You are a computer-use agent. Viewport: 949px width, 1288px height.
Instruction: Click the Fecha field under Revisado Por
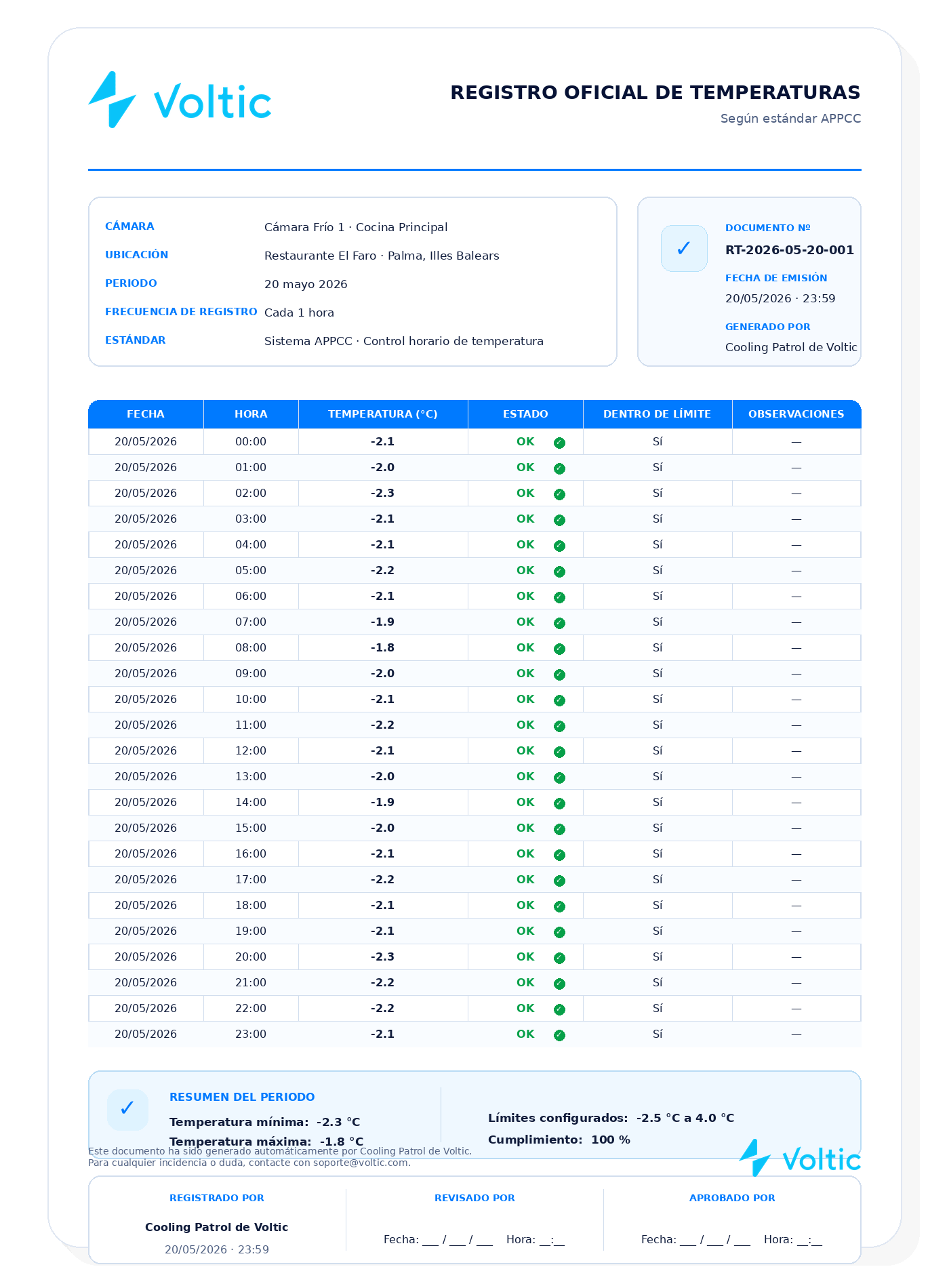[438, 1239]
